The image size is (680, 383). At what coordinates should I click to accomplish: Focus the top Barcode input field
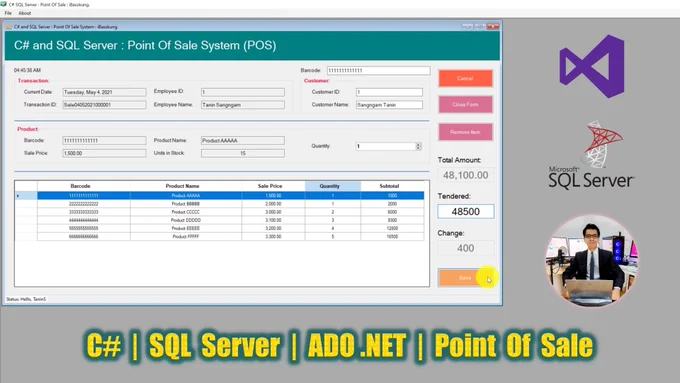[x=378, y=70]
